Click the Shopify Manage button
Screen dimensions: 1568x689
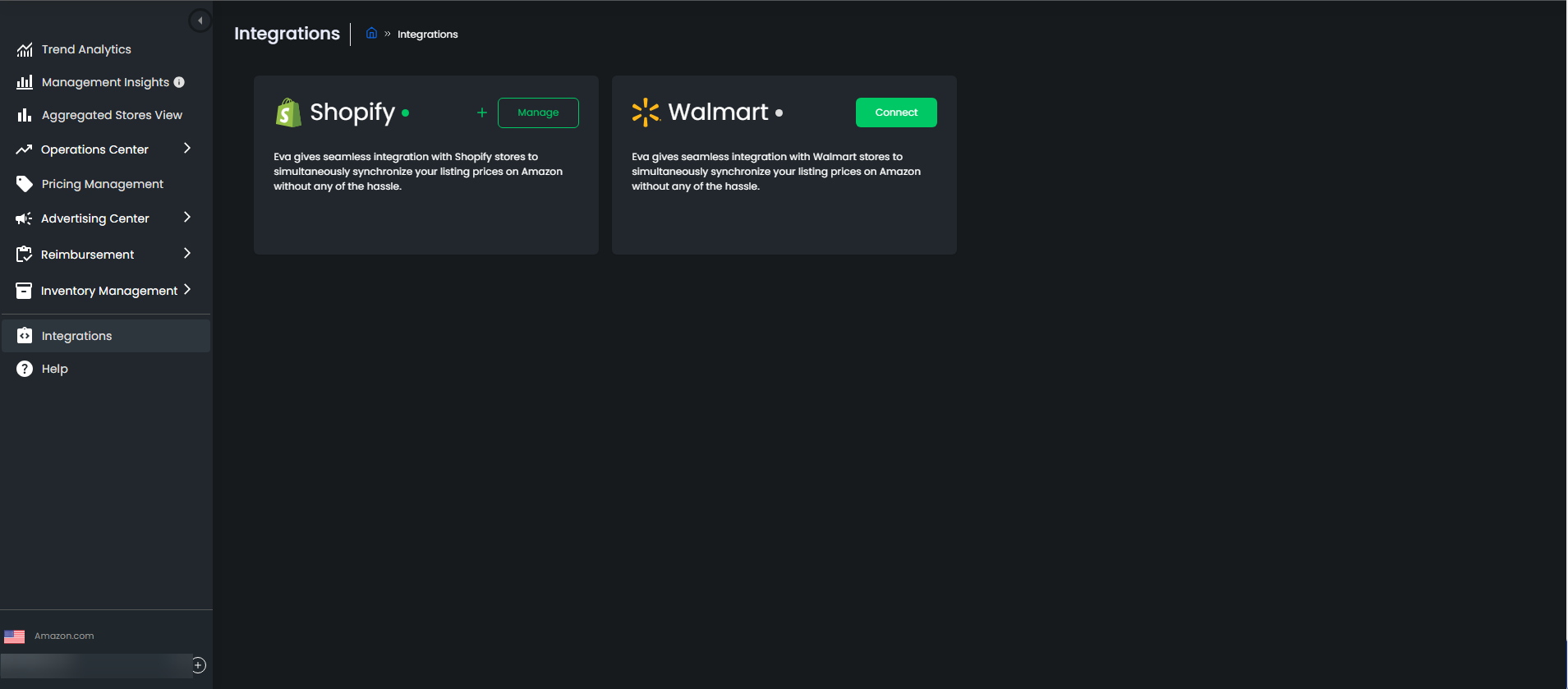pos(538,113)
